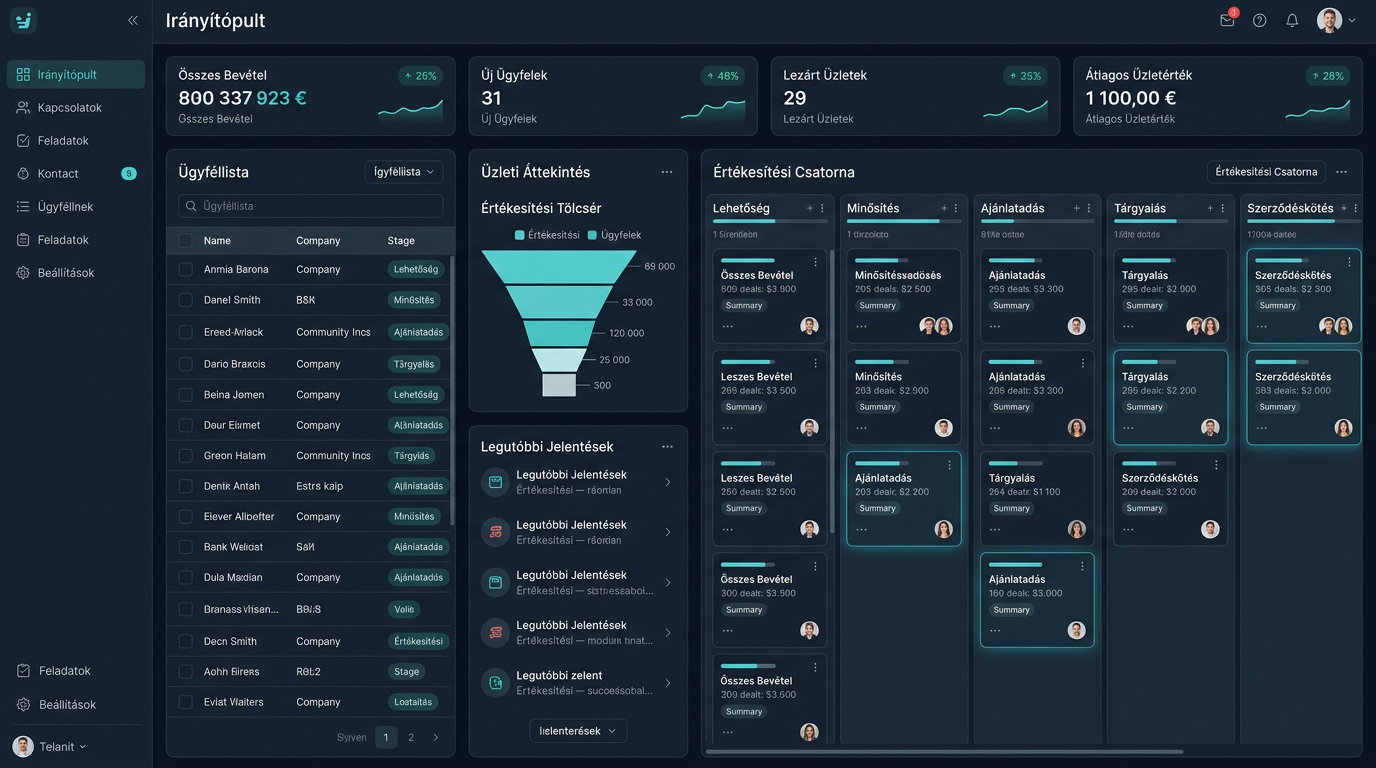
Task: Expand the Legutóbbi zelent report chevron
Action: [x=668, y=683]
